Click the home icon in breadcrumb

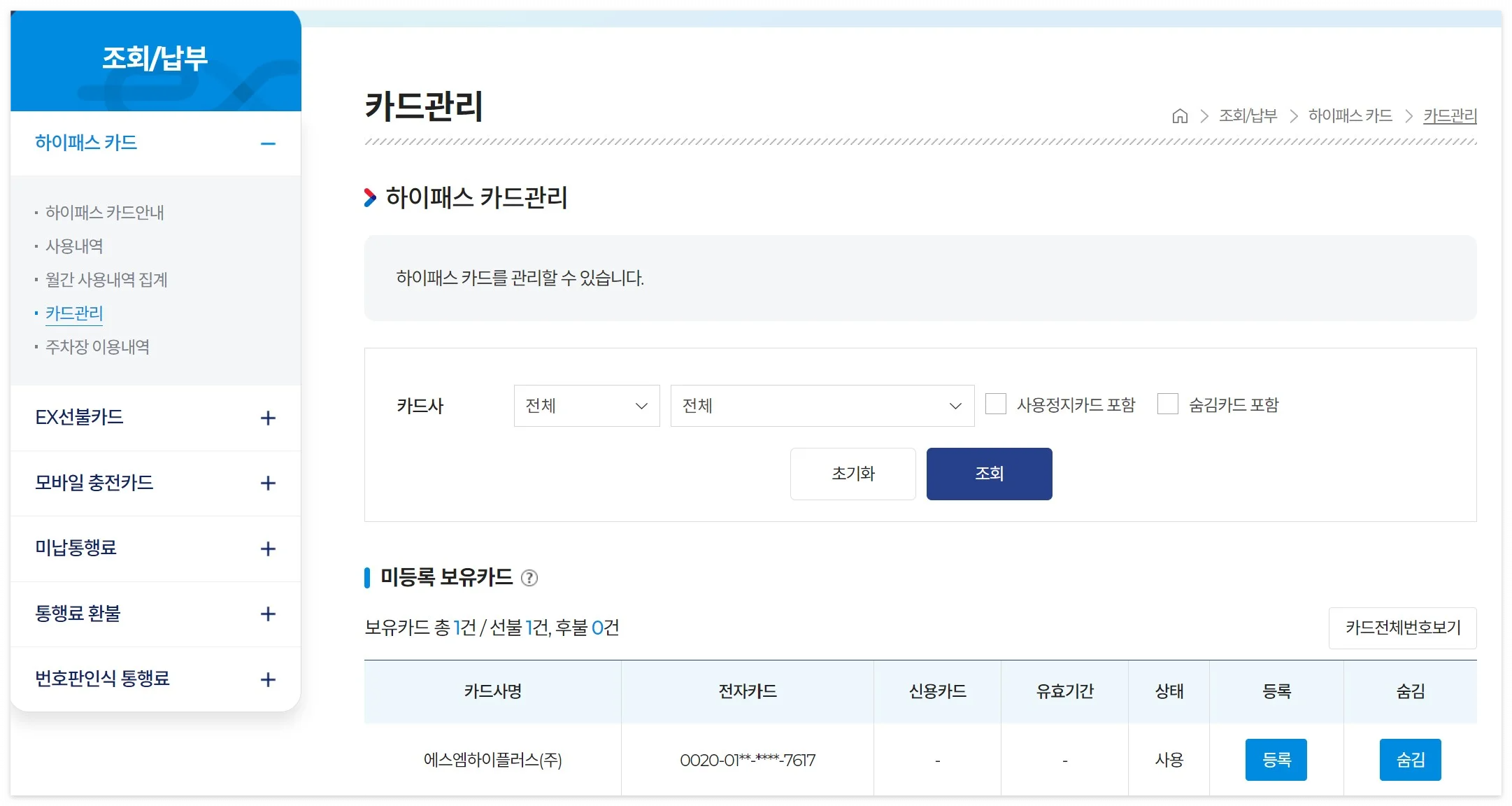1180,116
